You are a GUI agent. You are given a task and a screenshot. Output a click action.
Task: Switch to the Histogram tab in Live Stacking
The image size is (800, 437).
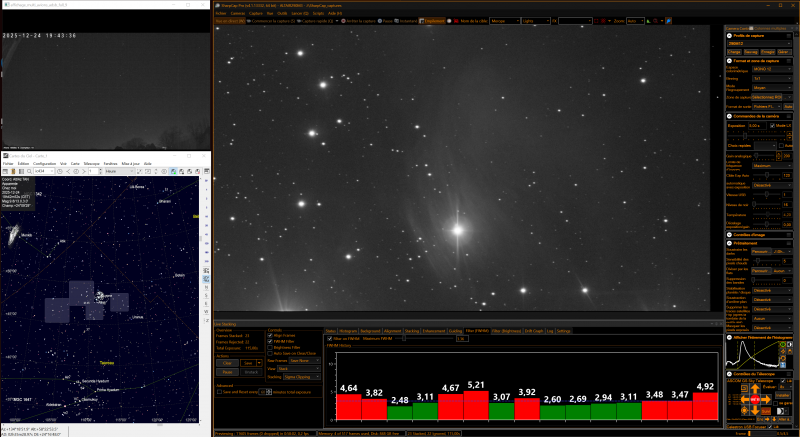pos(348,331)
